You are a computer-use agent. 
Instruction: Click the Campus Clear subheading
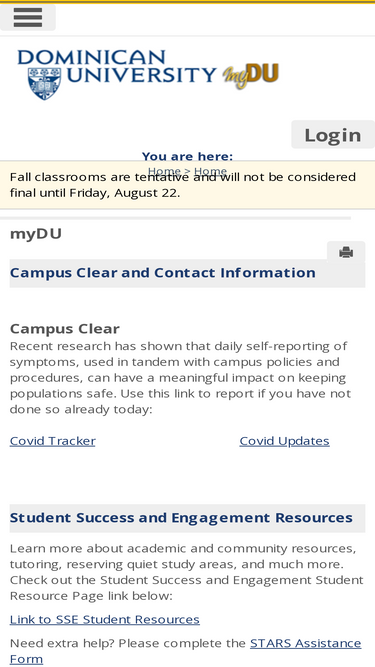[65, 328]
